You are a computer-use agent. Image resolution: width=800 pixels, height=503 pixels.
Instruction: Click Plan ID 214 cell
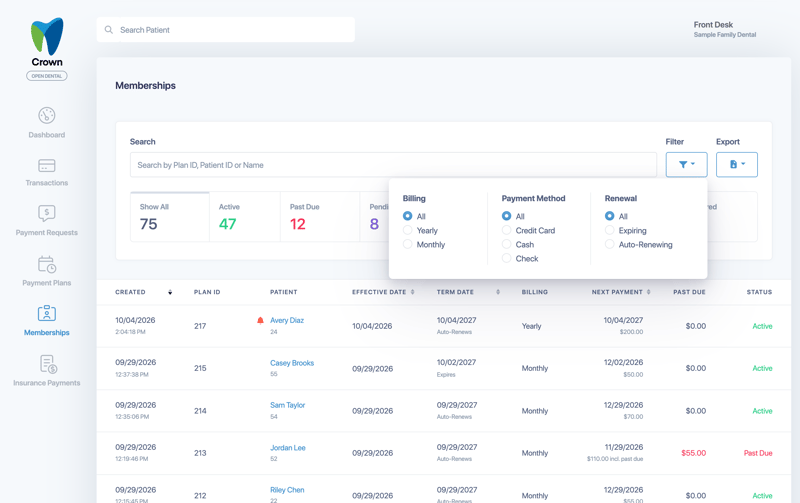[200, 411]
